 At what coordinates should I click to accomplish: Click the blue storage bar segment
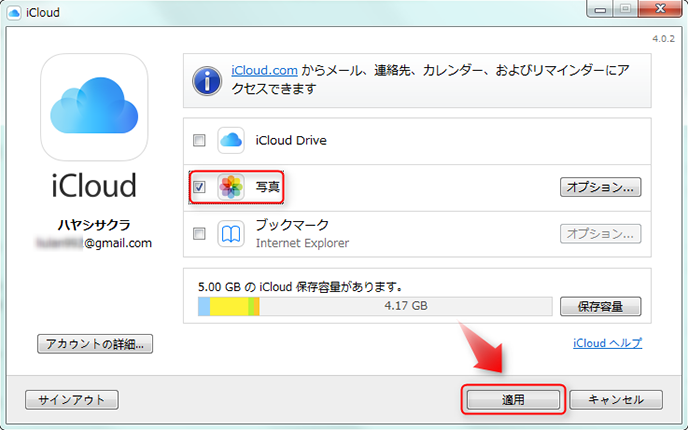pos(204,306)
